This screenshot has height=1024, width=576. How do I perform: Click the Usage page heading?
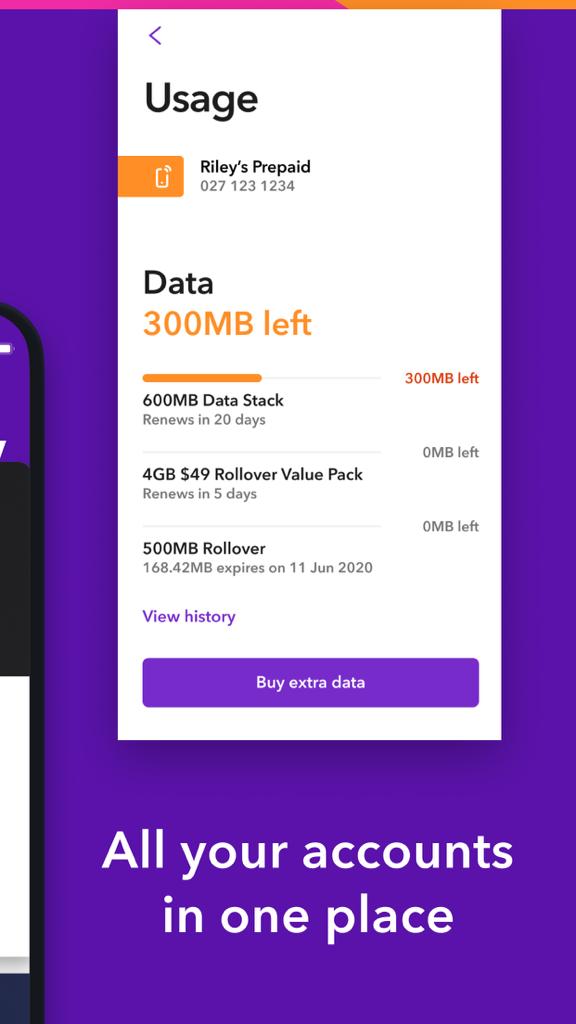click(x=201, y=100)
